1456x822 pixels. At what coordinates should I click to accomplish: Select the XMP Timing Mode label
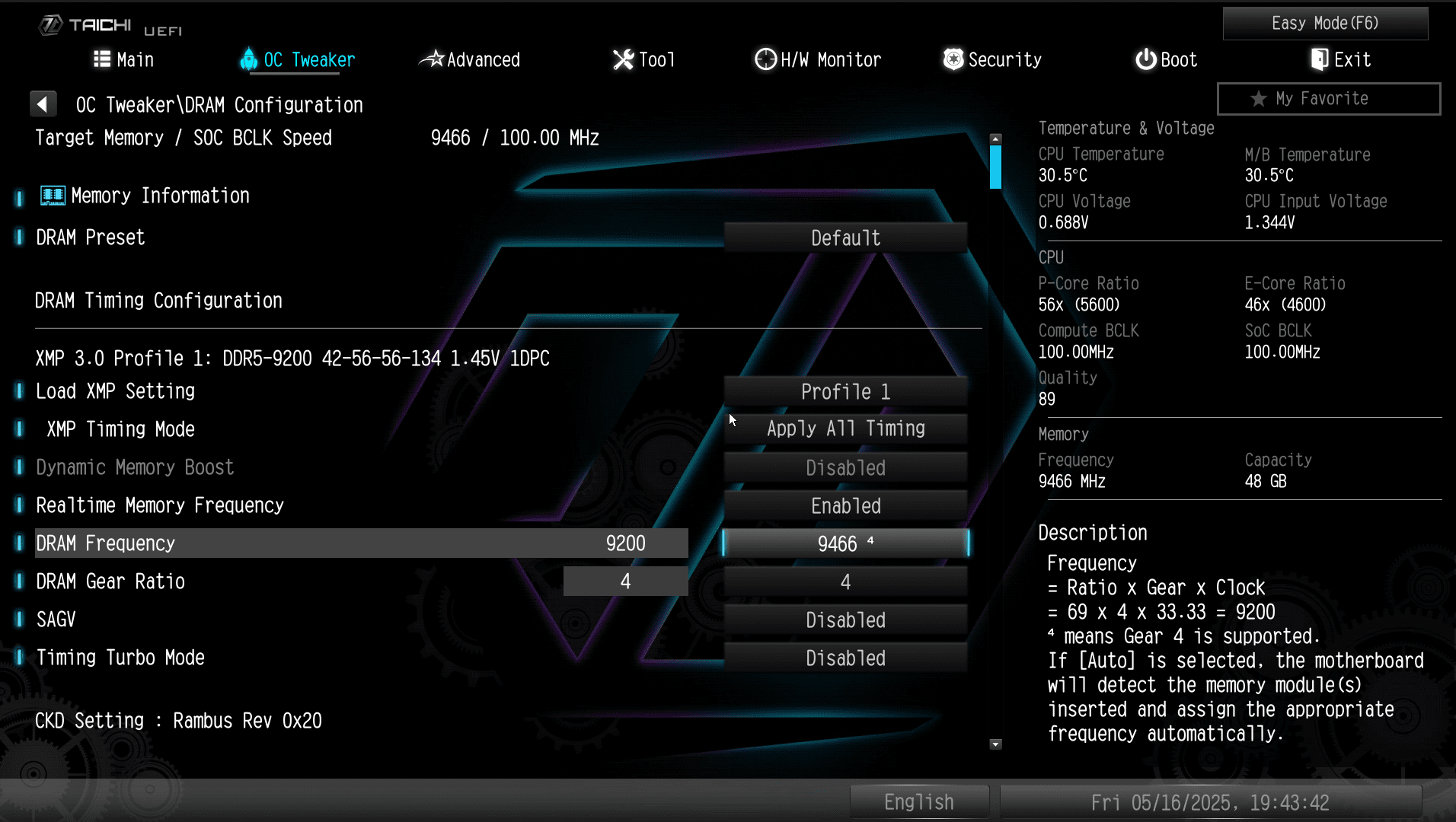[121, 429]
